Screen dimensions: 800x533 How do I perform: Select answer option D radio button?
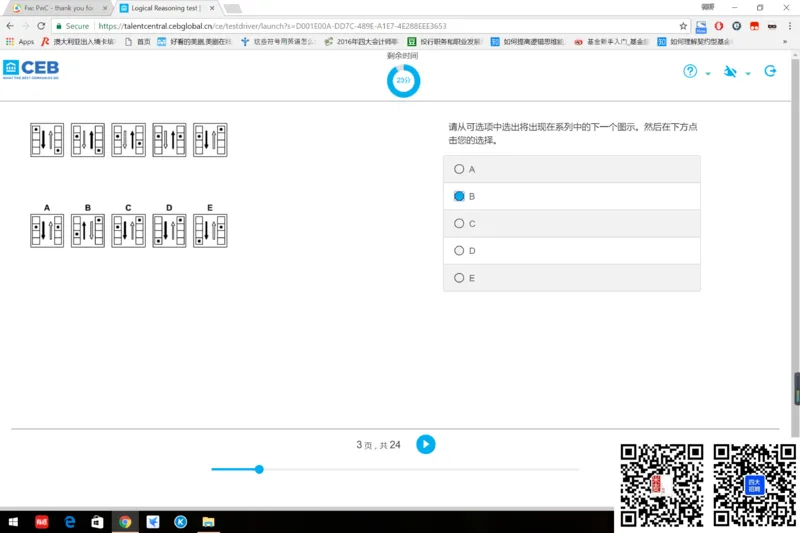(x=459, y=250)
